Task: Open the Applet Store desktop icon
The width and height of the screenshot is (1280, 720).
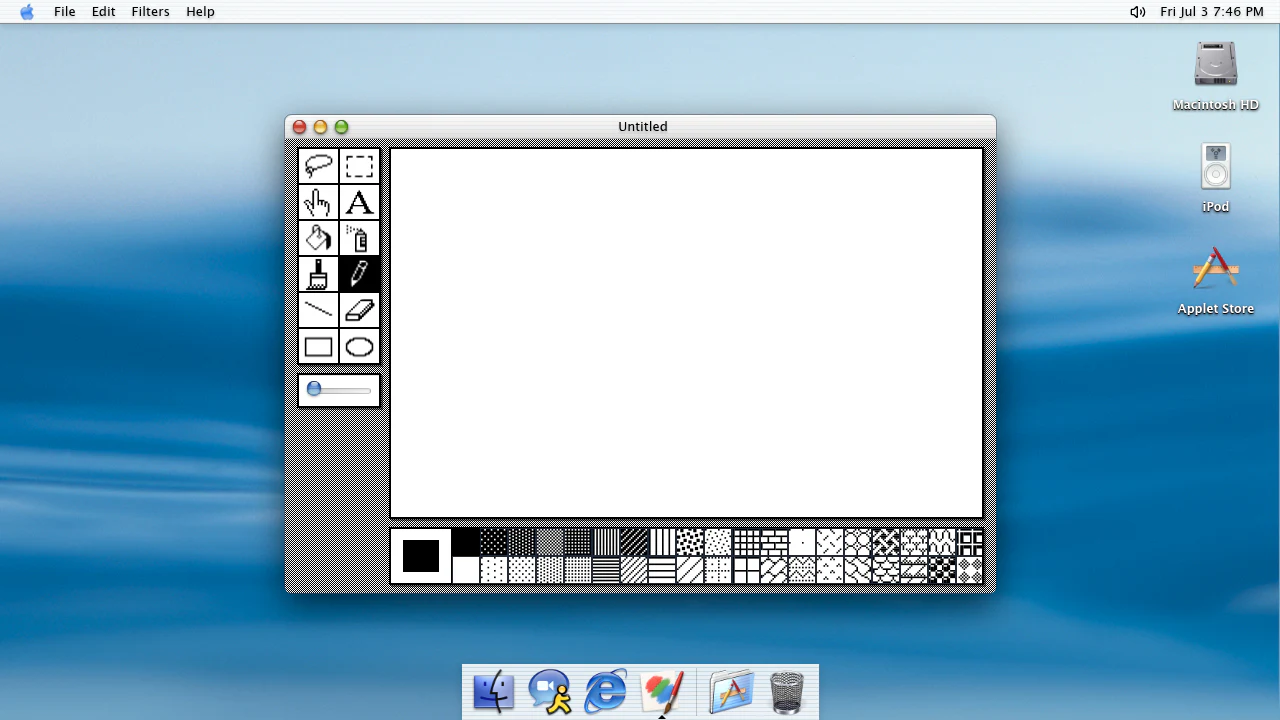Action: point(1215,282)
